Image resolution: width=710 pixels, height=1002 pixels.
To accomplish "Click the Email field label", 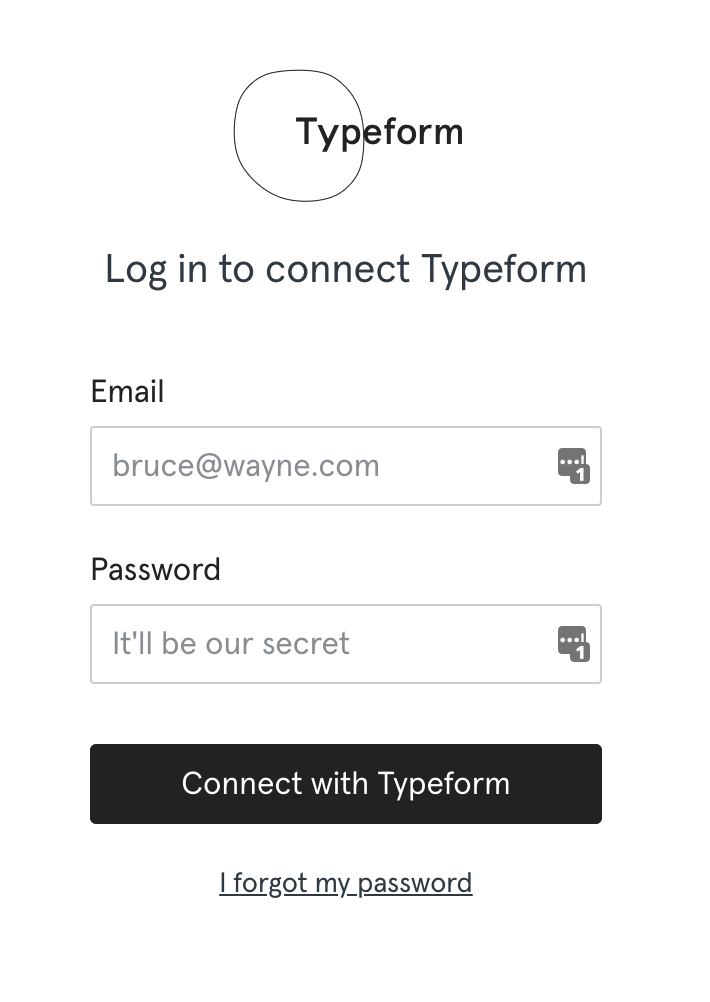I will pos(127,391).
